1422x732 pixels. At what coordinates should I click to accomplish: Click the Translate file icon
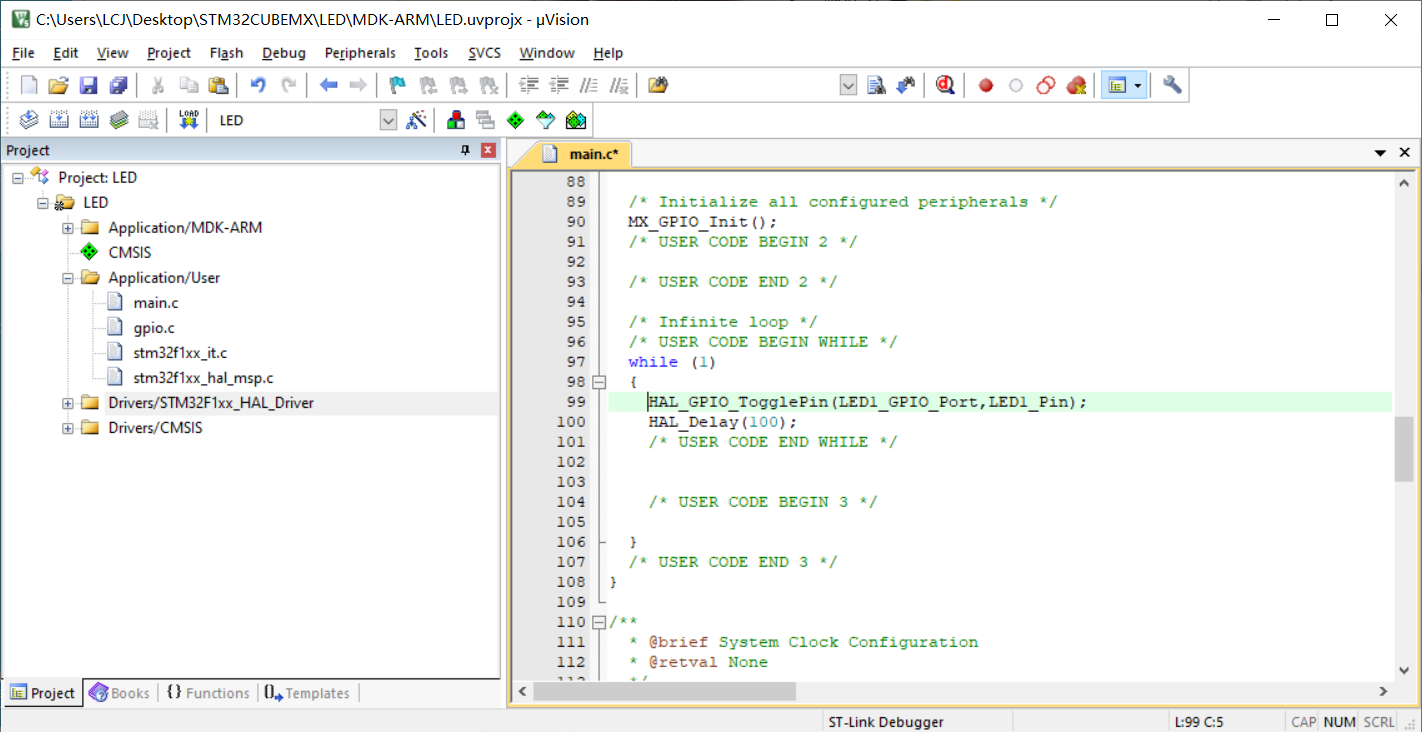[29, 120]
